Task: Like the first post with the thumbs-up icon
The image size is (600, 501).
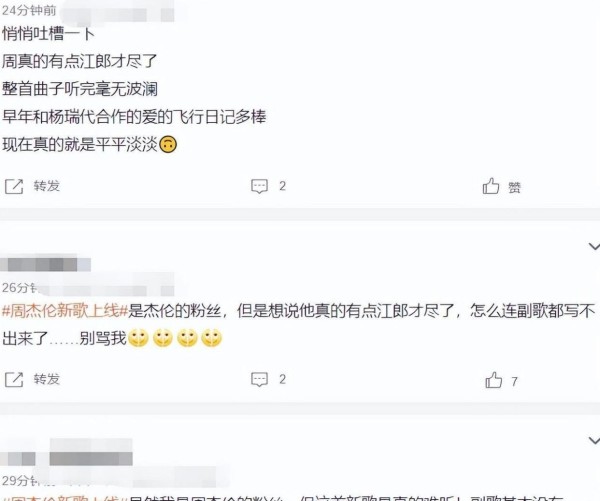Action: 491,186
